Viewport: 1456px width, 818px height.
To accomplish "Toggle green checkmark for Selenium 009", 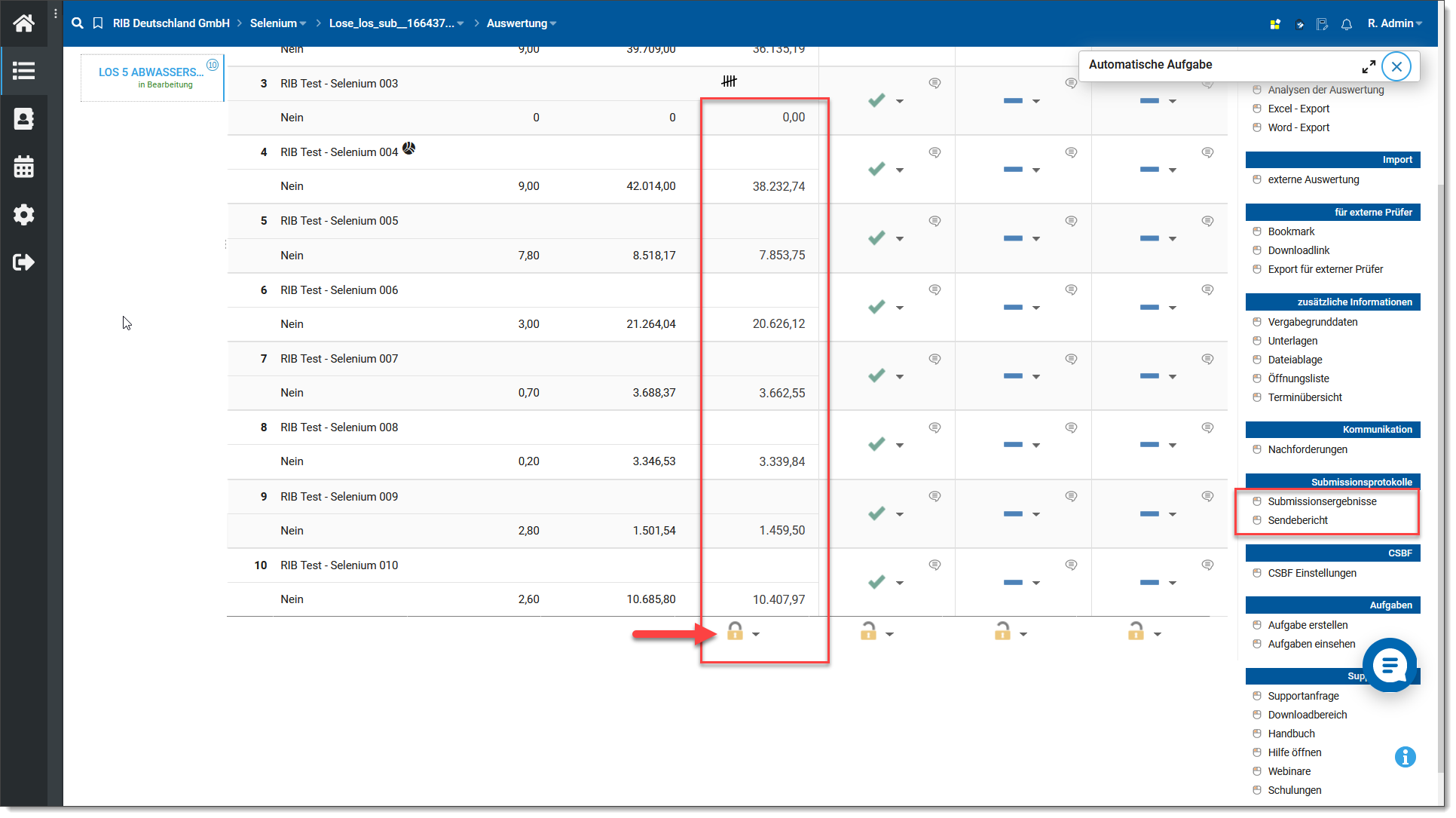I will coord(876,513).
